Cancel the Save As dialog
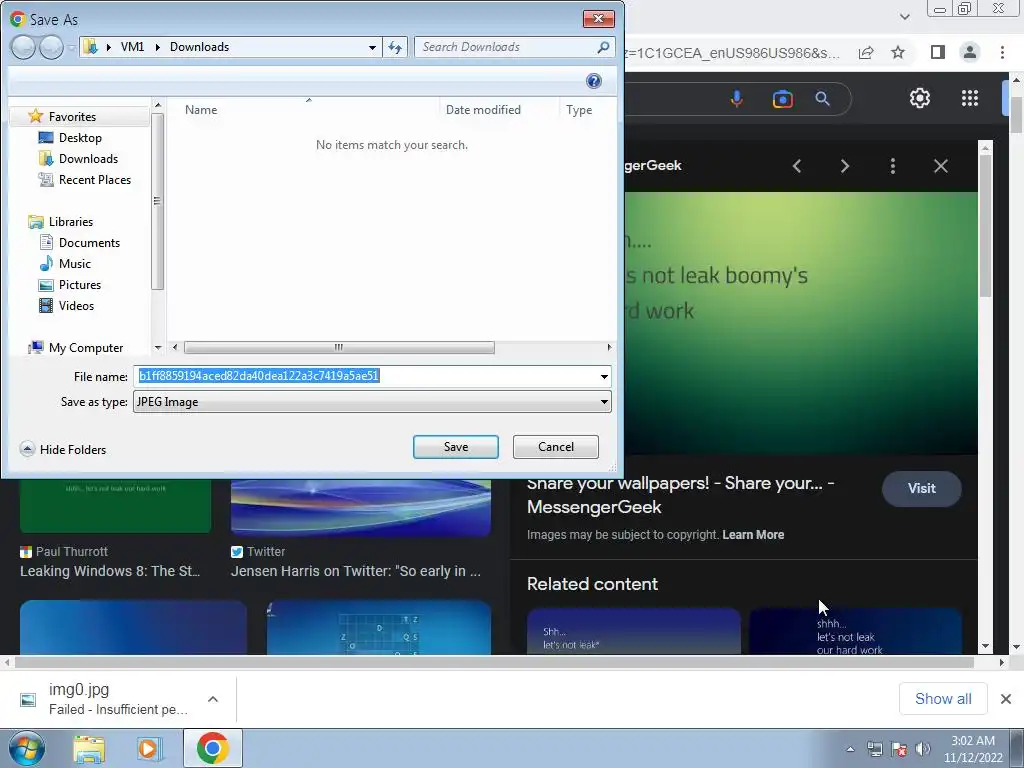 coord(556,447)
